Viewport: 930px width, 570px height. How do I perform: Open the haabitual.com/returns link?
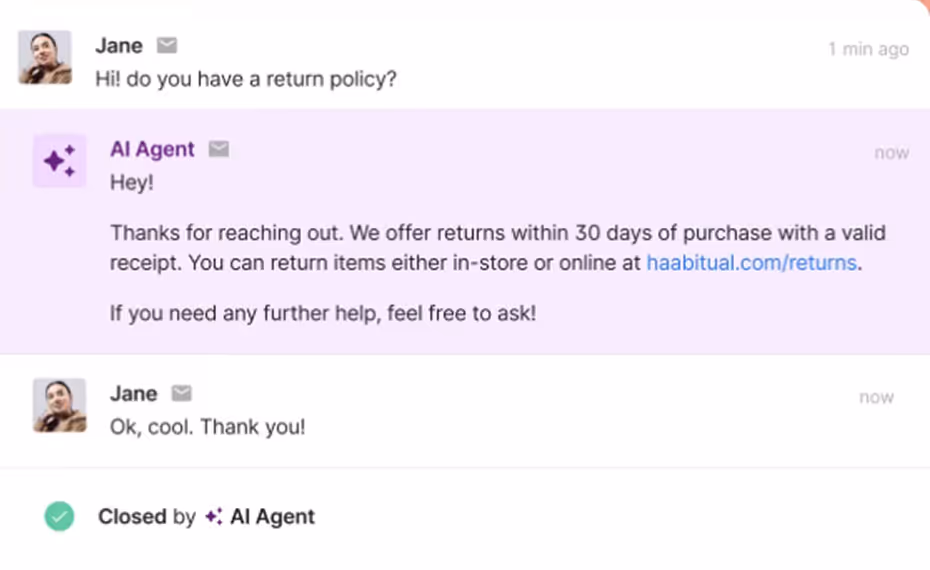click(752, 264)
